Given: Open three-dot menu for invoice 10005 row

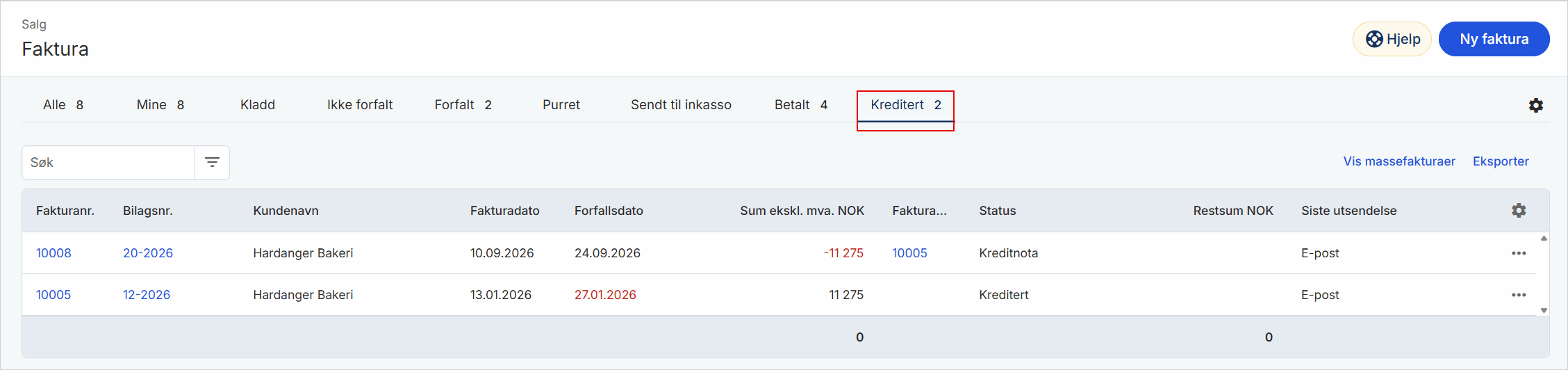Looking at the screenshot, I should pyautogui.click(x=1519, y=295).
